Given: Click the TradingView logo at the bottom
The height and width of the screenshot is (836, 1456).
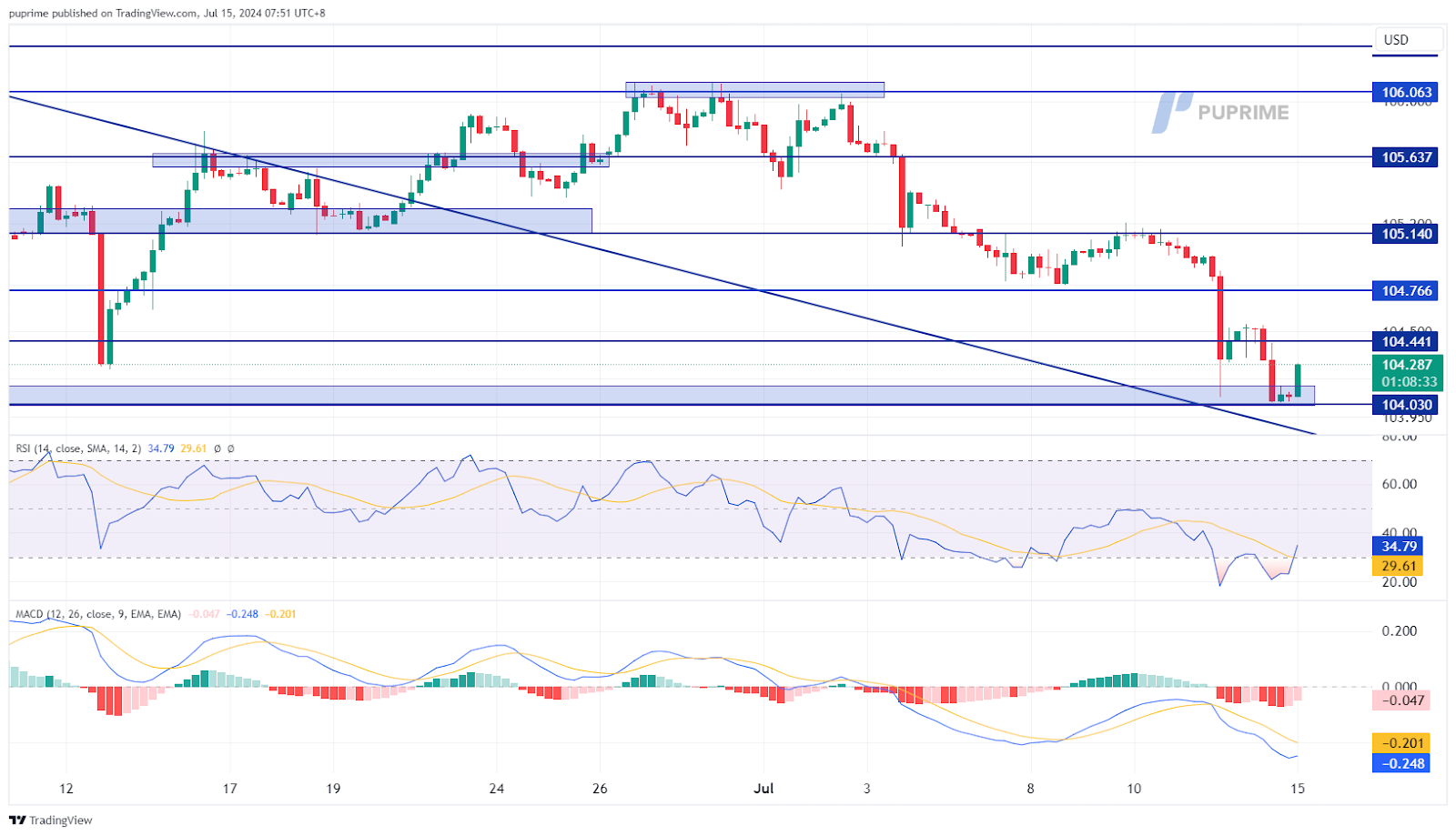Looking at the screenshot, I should (51, 820).
